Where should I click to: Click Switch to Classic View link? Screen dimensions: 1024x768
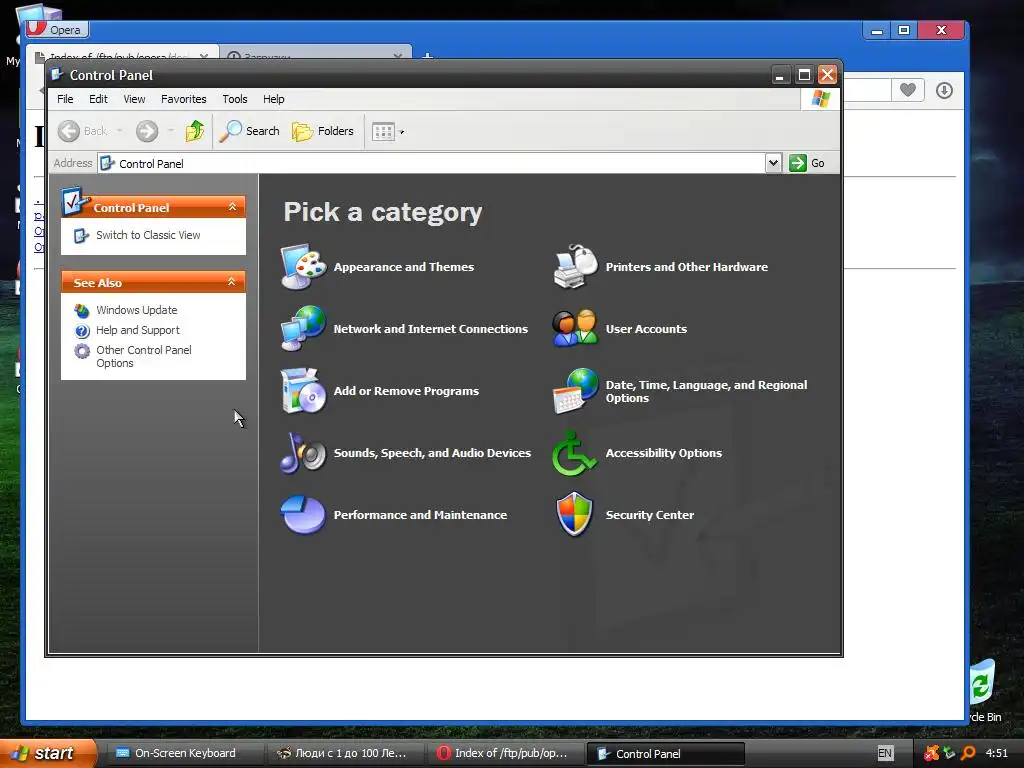pyautogui.click(x=148, y=235)
